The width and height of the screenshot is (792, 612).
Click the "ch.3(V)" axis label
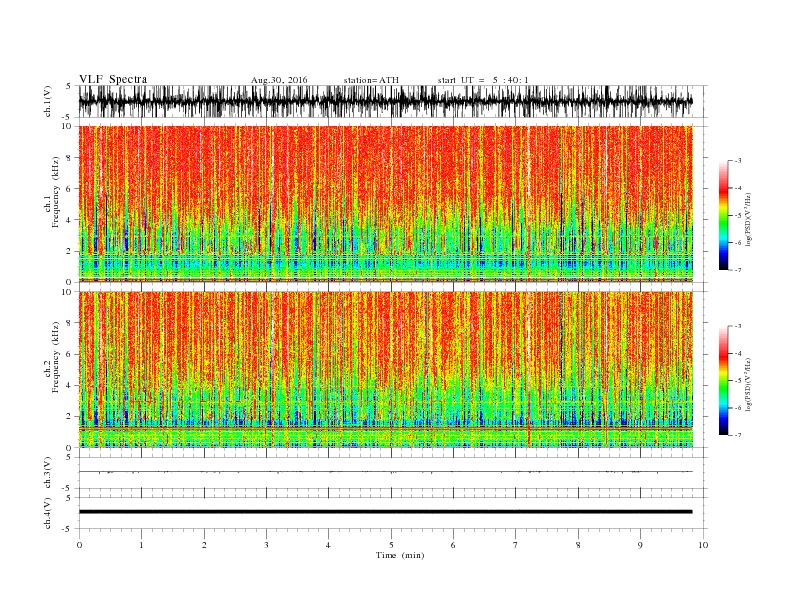click(x=48, y=473)
